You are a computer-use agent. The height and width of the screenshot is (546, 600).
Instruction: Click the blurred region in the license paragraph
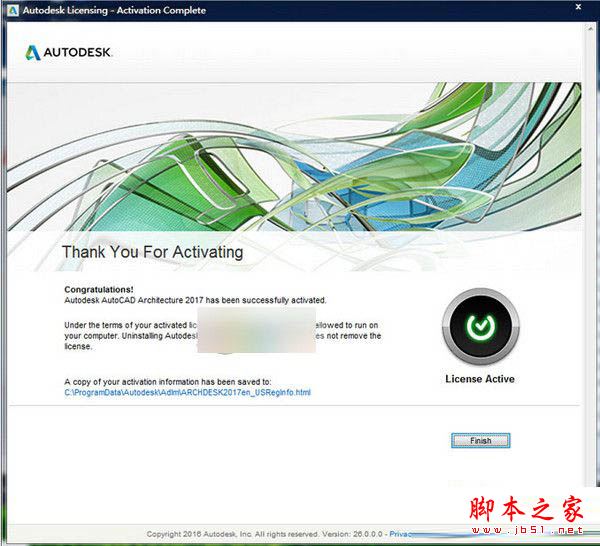coord(260,330)
